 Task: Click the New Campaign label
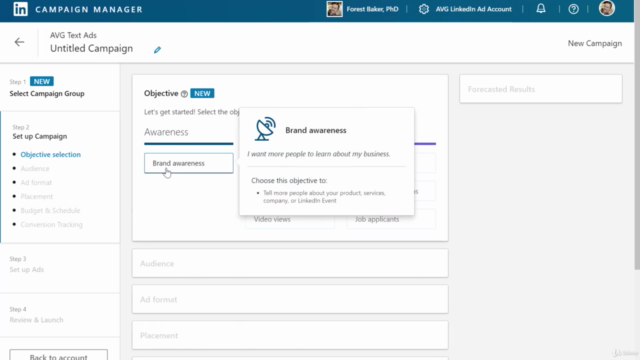[x=595, y=43]
